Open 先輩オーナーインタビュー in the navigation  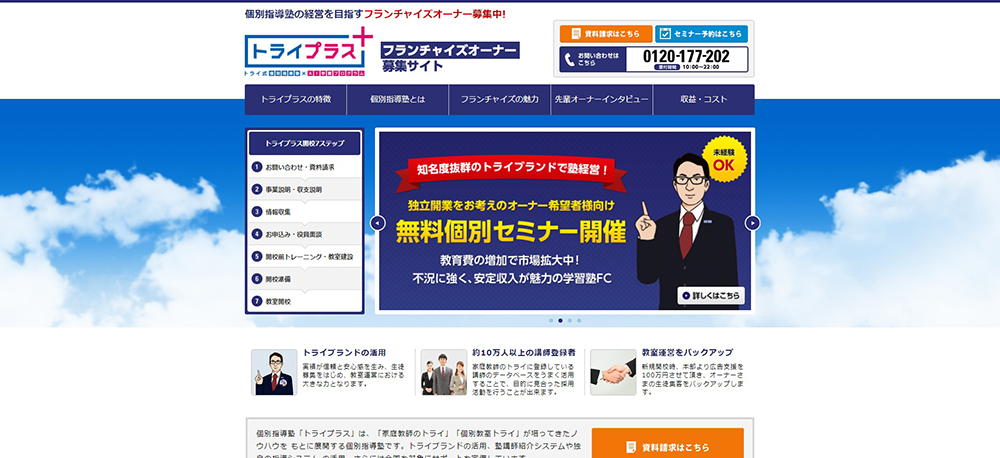(x=602, y=100)
